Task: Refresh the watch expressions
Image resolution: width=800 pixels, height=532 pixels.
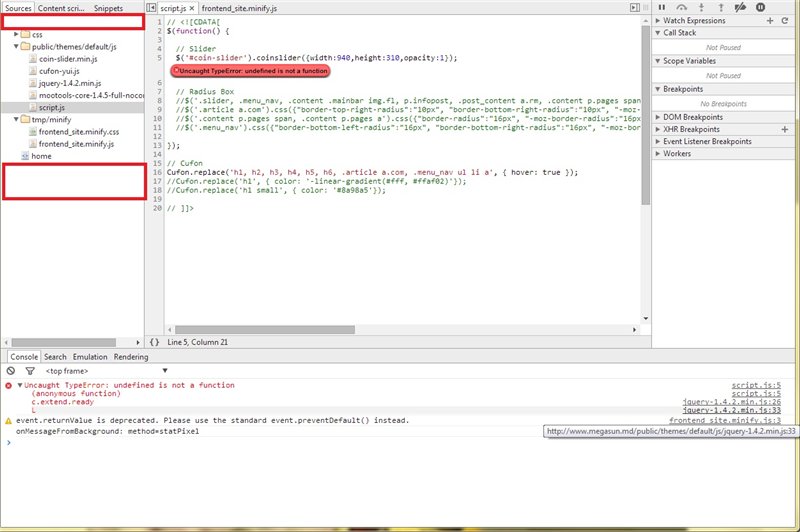Action: pyautogui.click(x=785, y=20)
